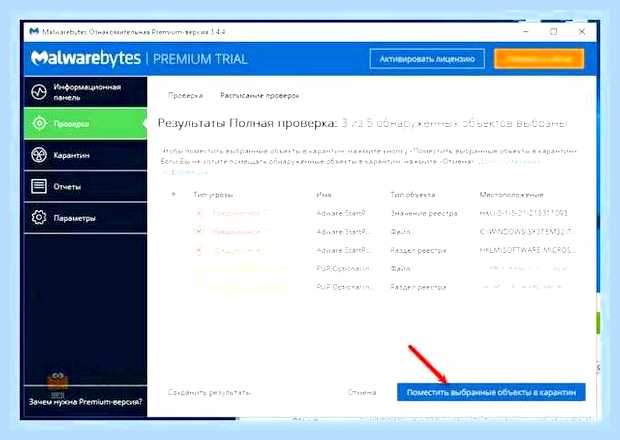Sort by the Тип угрозы column header
The image size is (620, 440).
point(213,195)
